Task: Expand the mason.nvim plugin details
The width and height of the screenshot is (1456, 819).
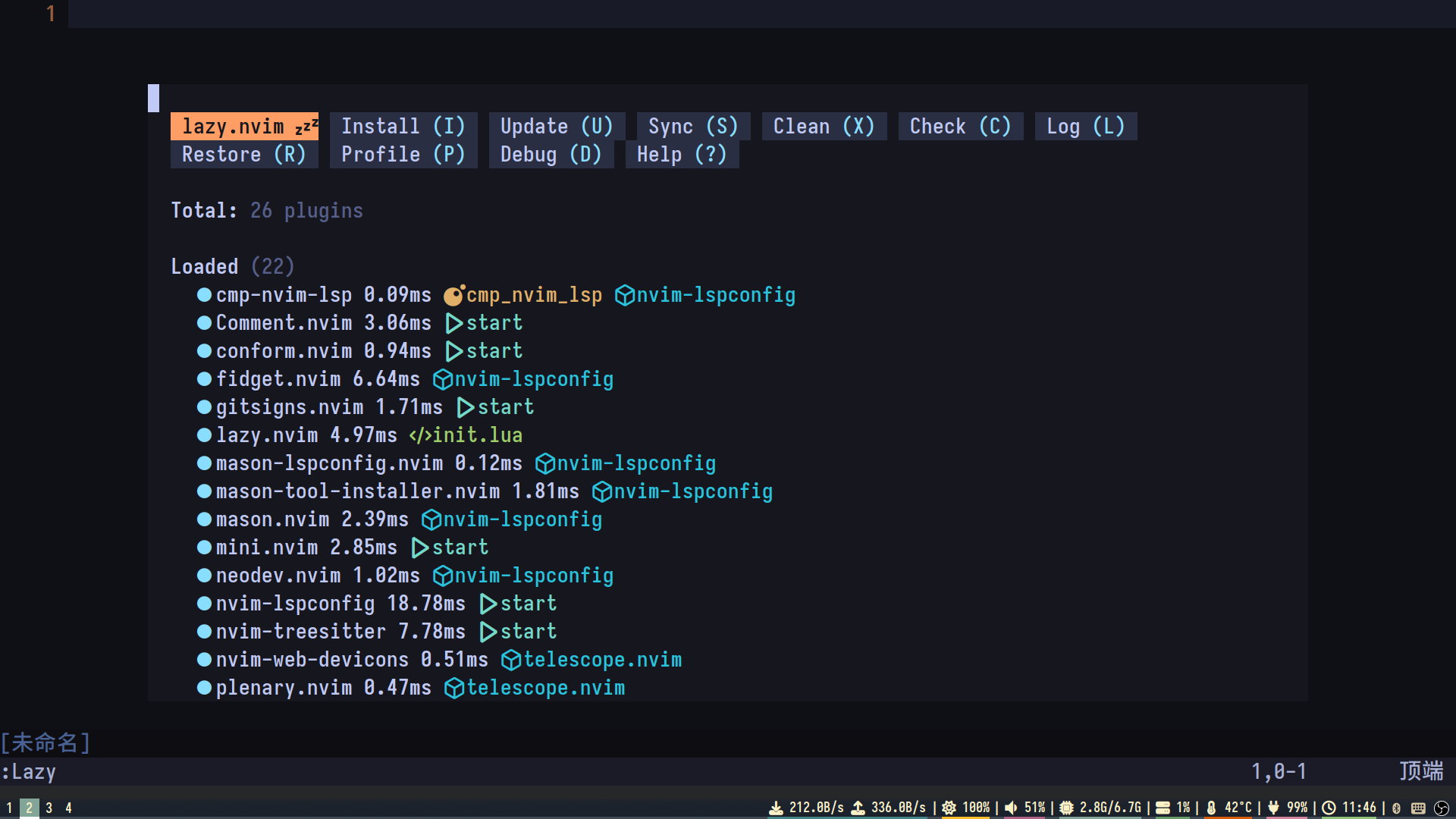Action: 272,519
